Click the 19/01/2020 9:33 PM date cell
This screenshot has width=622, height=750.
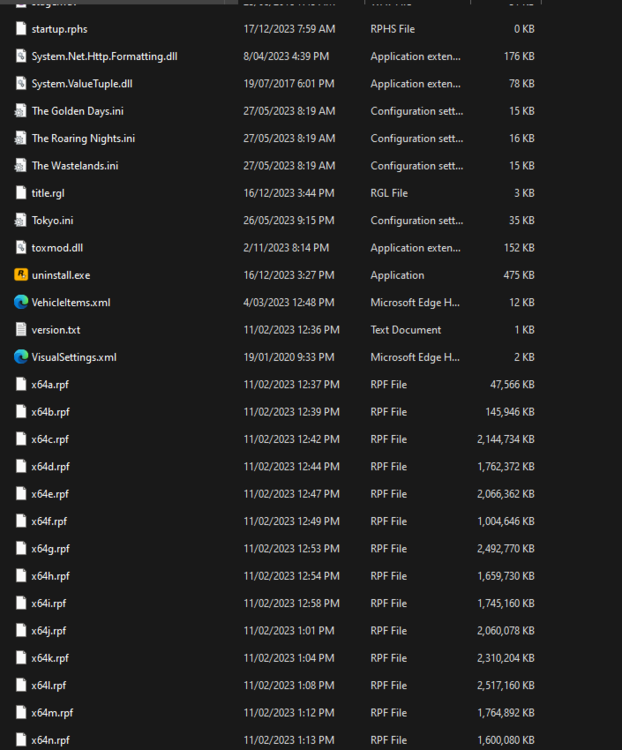tap(289, 357)
